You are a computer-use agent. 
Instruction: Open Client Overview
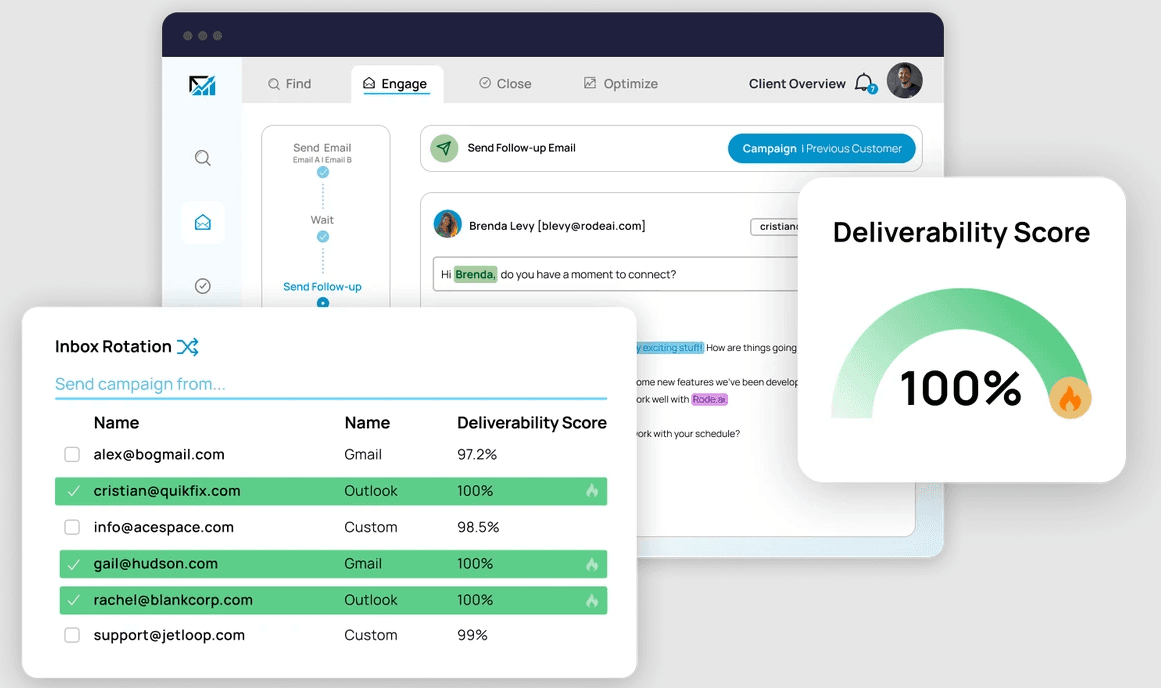pos(795,83)
